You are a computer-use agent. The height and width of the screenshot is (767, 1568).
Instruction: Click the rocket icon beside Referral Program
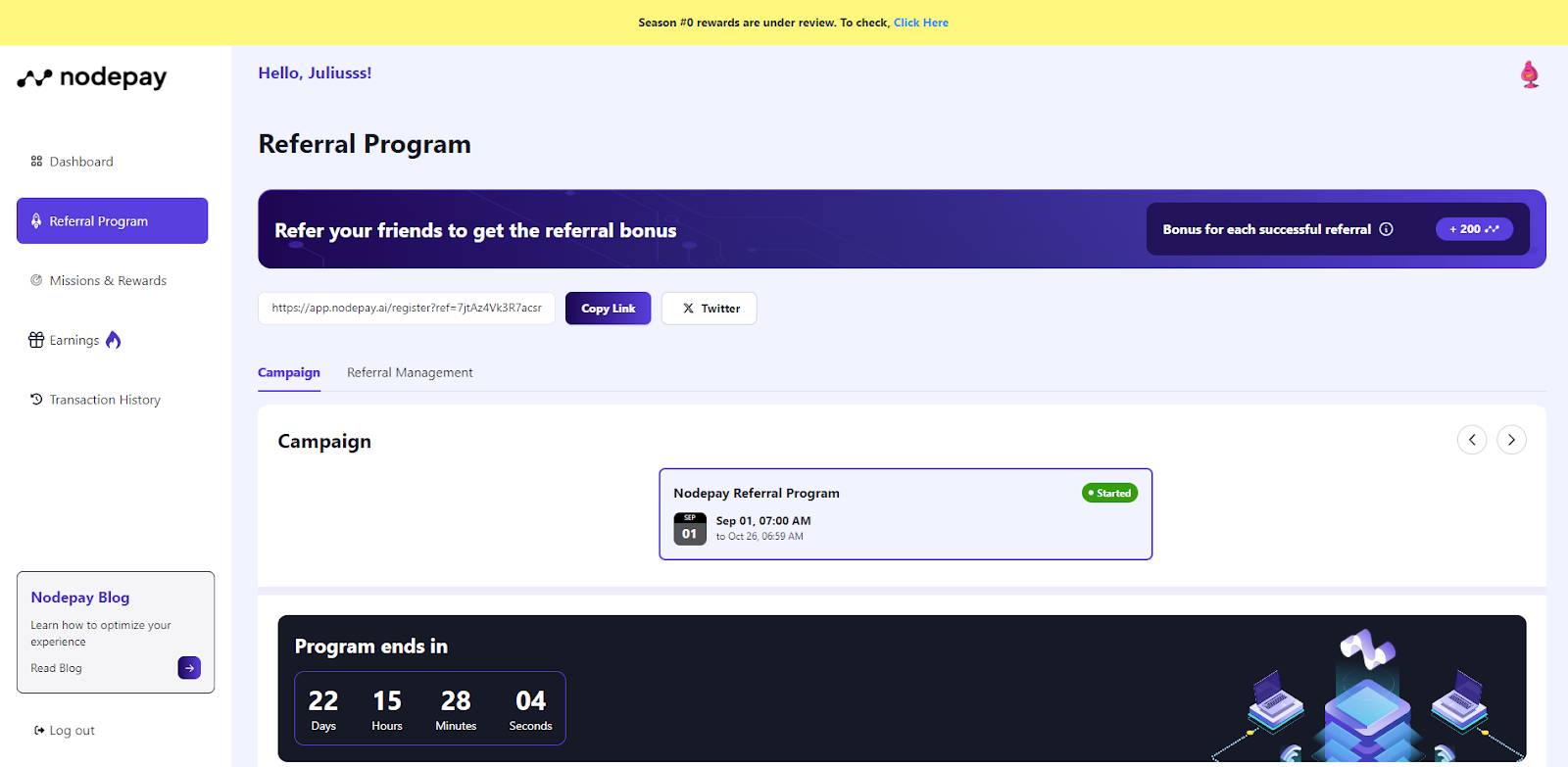pyautogui.click(x=36, y=221)
